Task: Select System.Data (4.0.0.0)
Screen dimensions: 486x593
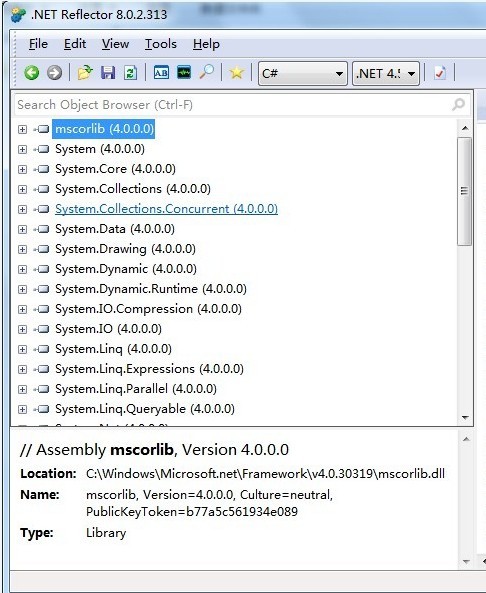Action: 115,229
